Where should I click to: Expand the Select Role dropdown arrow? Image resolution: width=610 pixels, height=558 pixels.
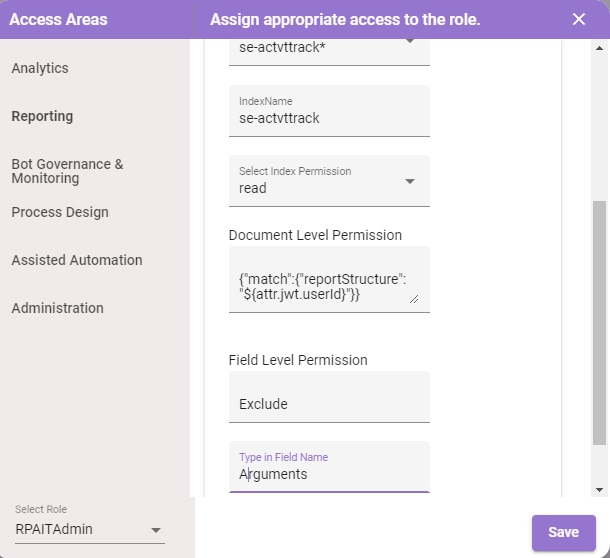156,530
